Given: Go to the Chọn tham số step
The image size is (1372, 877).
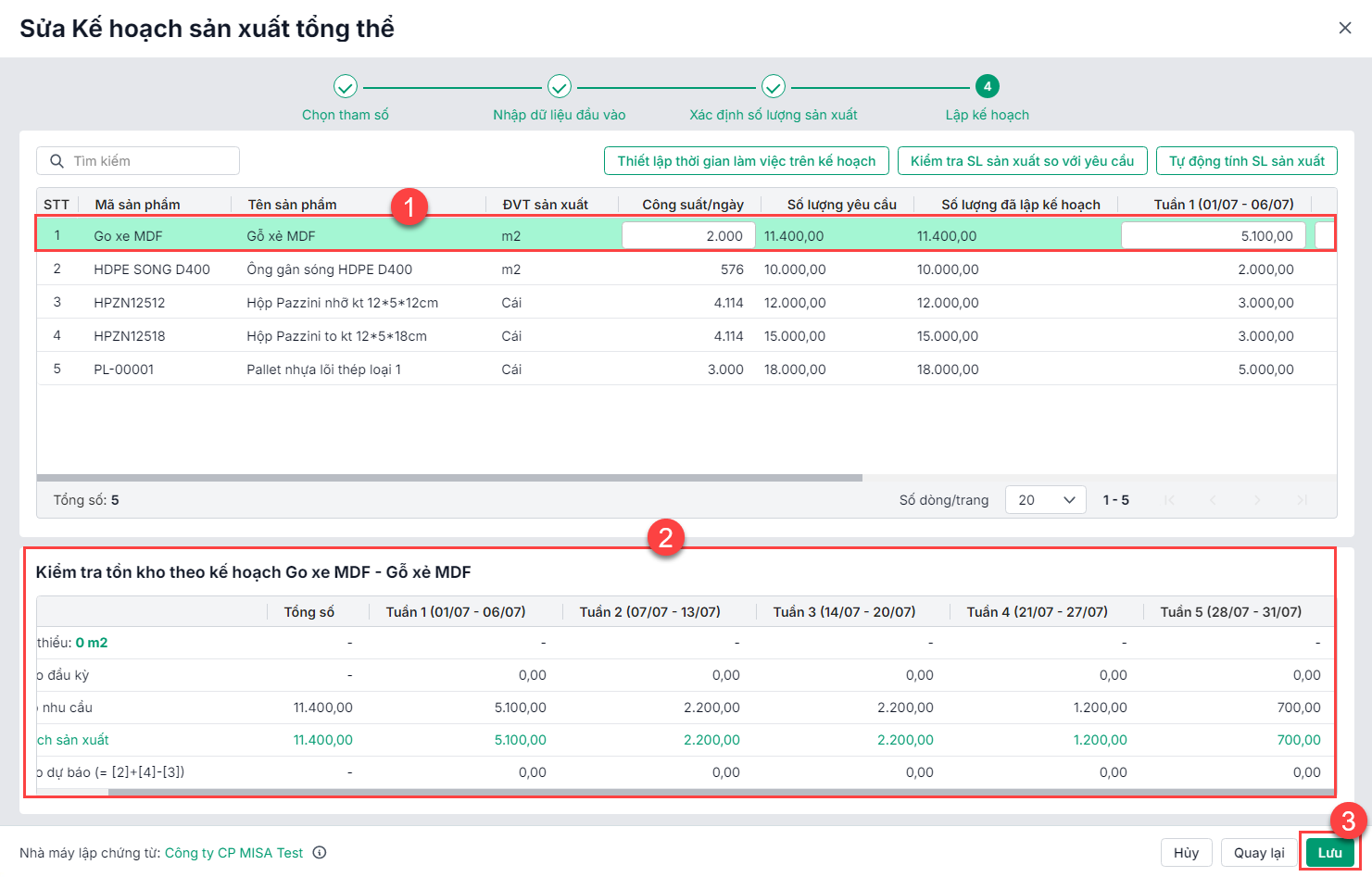Looking at the screenshot, I should tap(346, 87).
